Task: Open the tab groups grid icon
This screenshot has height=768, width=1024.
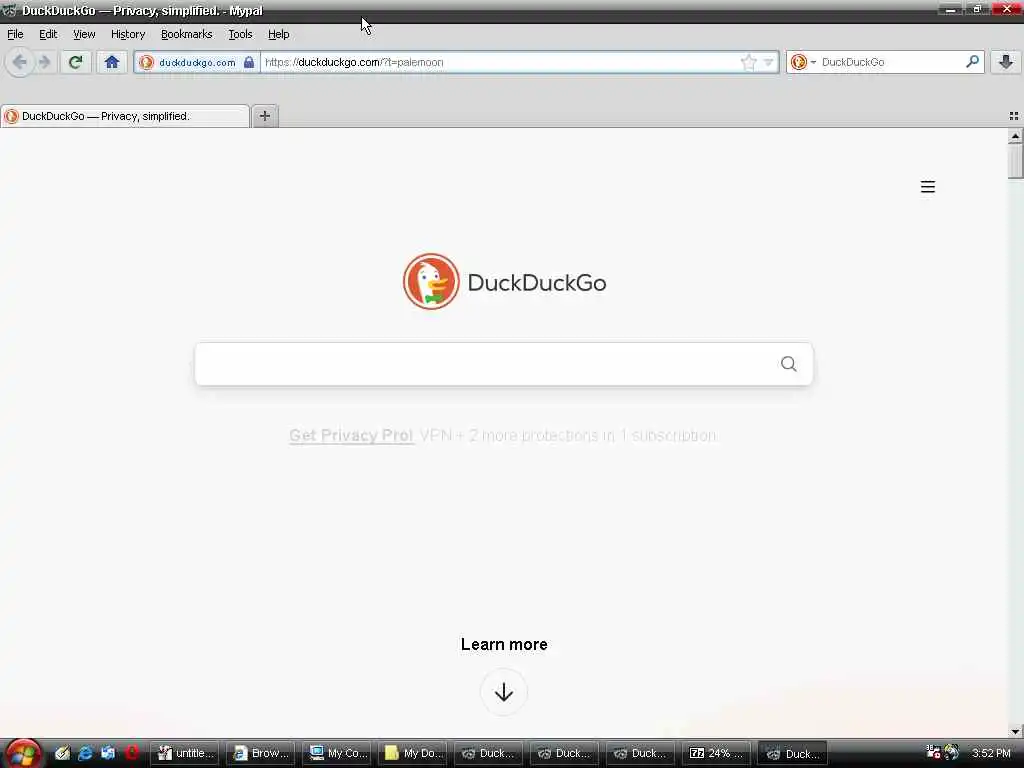Action: point(1014,116)
